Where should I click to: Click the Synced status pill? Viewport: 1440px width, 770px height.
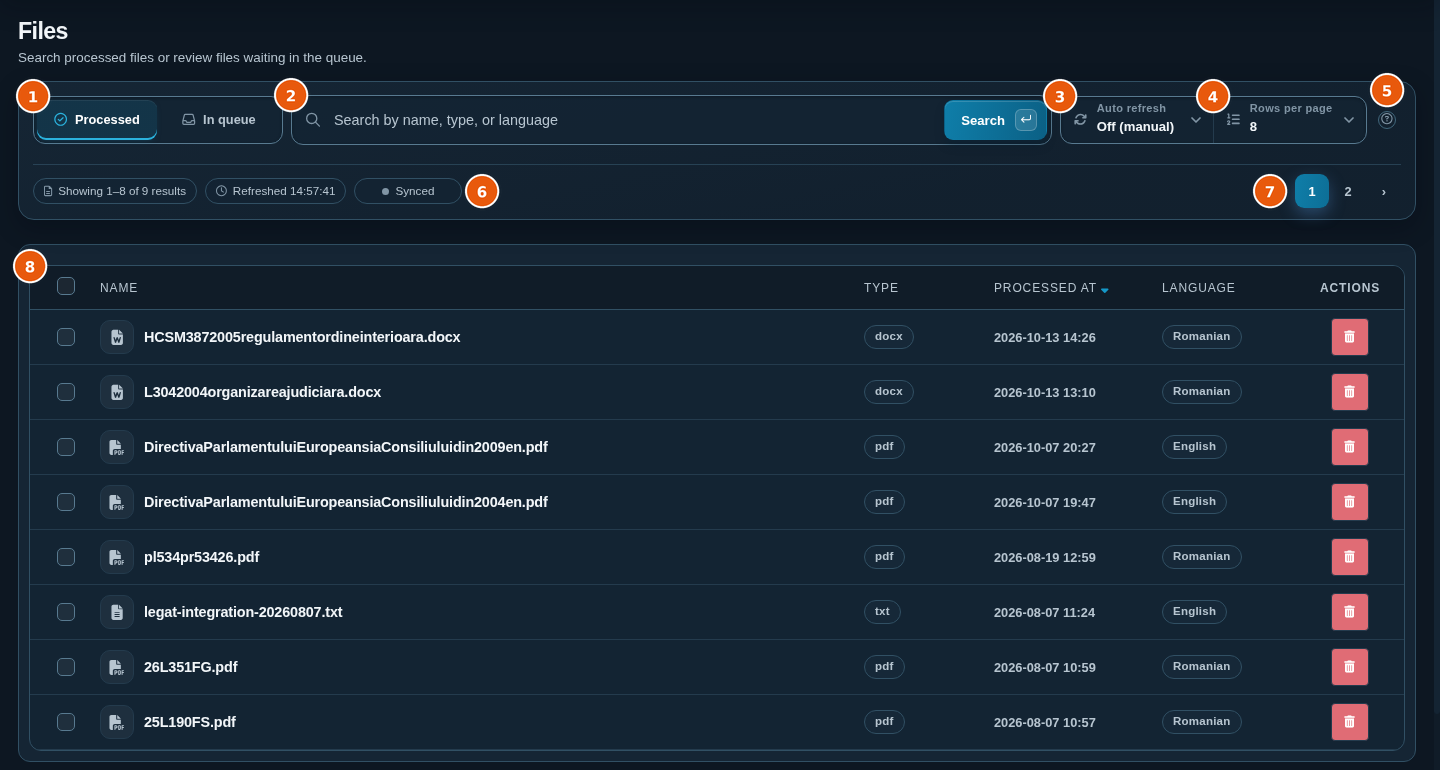tap(408, 191)
